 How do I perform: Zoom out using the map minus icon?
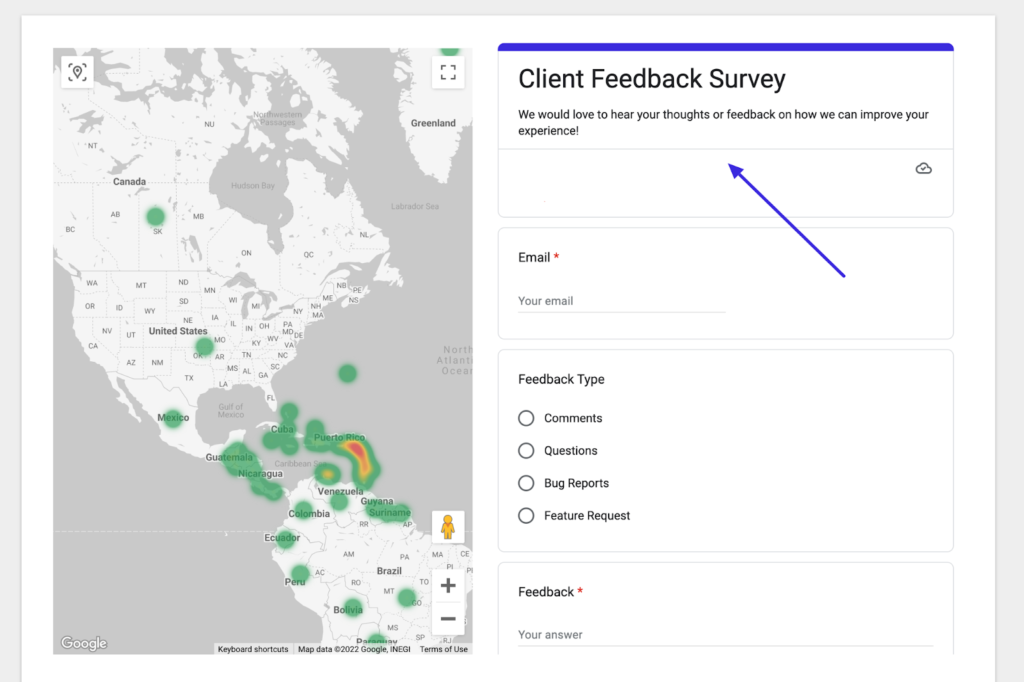(x=447, y=619)
